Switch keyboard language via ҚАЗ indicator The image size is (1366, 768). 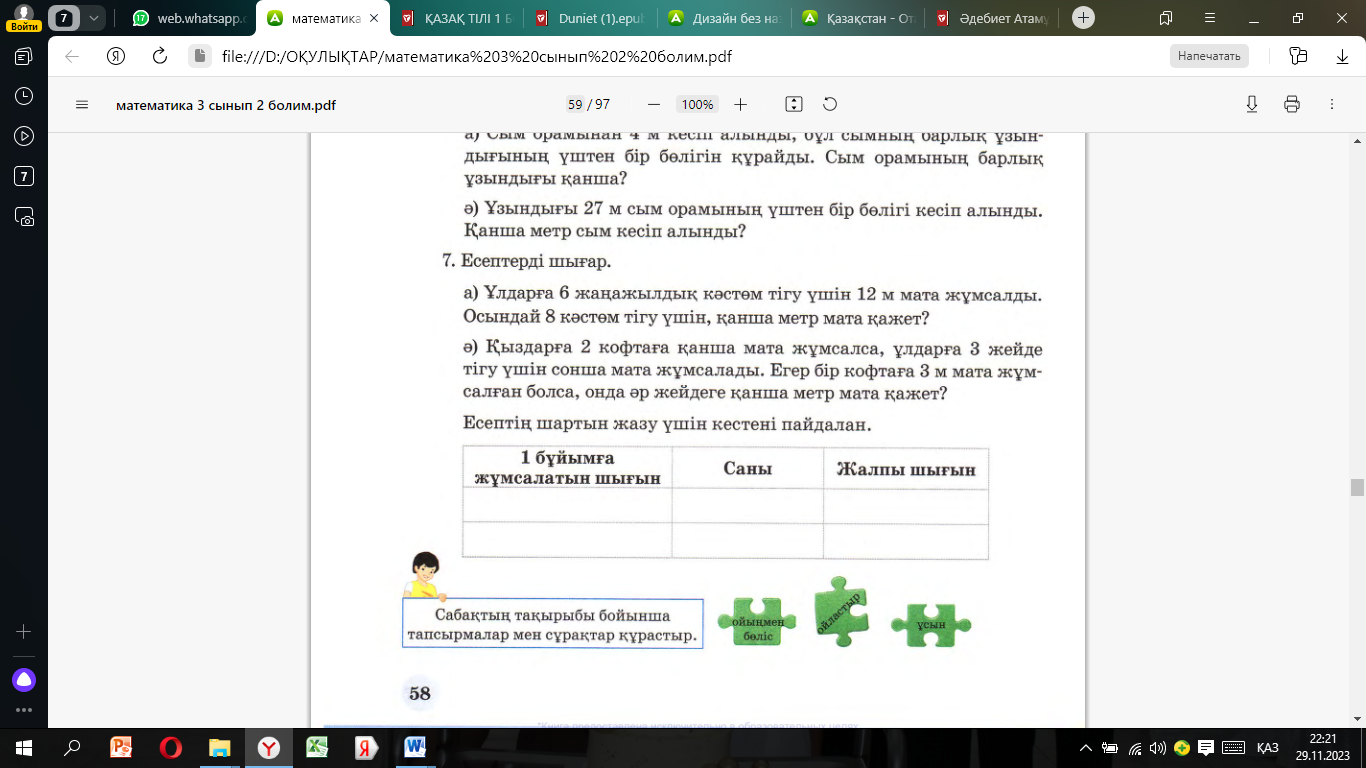coord(1267,748)
